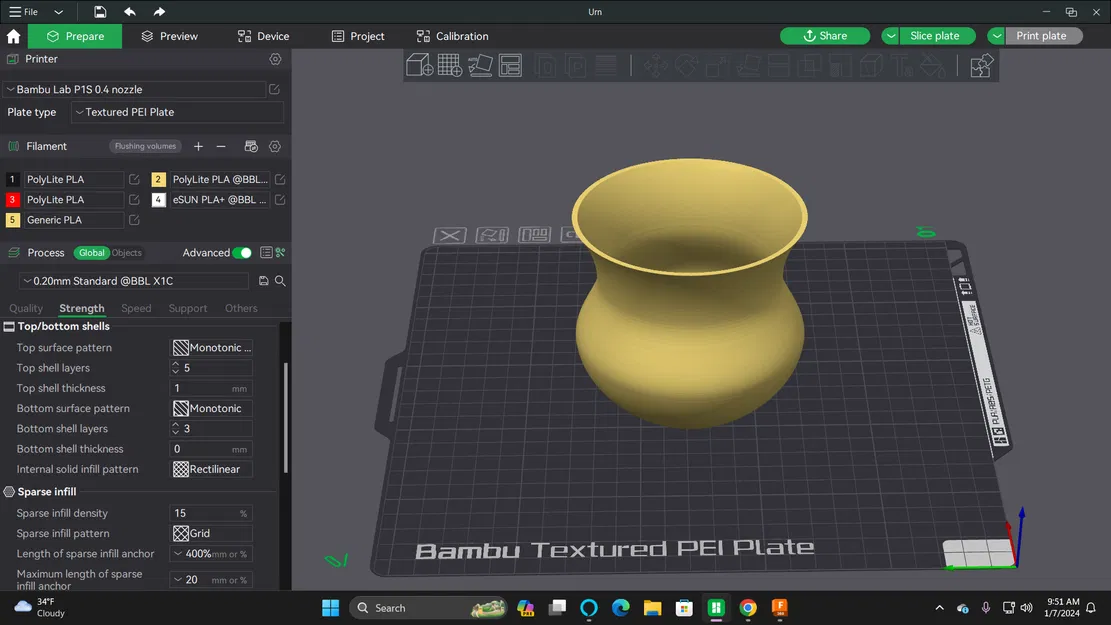Click the Flushing volumes toggle button

(x=144, y=146)
